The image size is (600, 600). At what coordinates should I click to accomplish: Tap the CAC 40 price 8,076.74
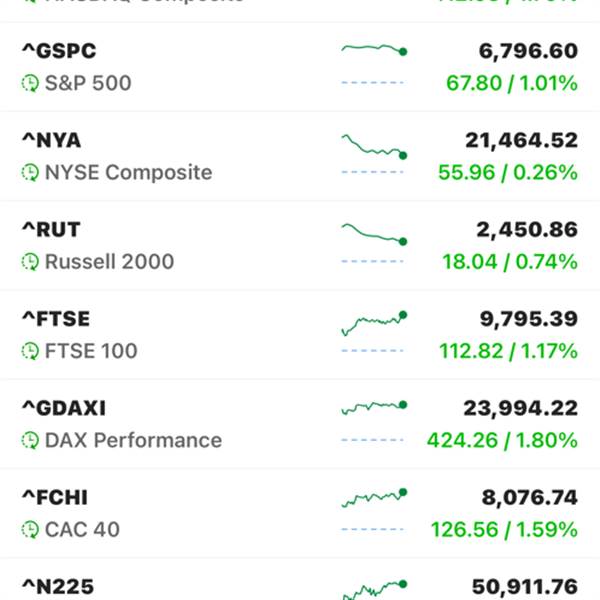525,497
